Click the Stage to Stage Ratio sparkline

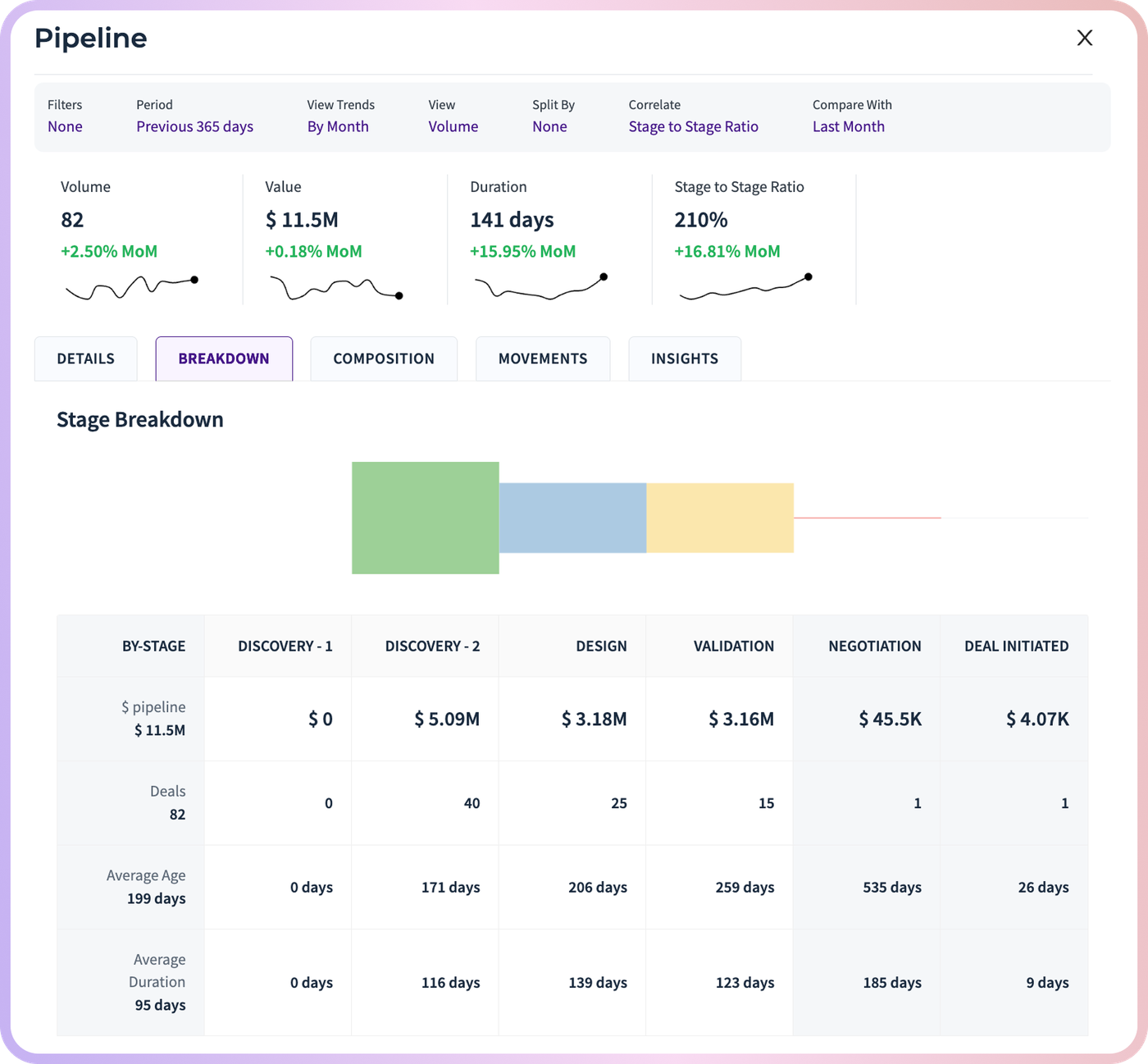745,288
